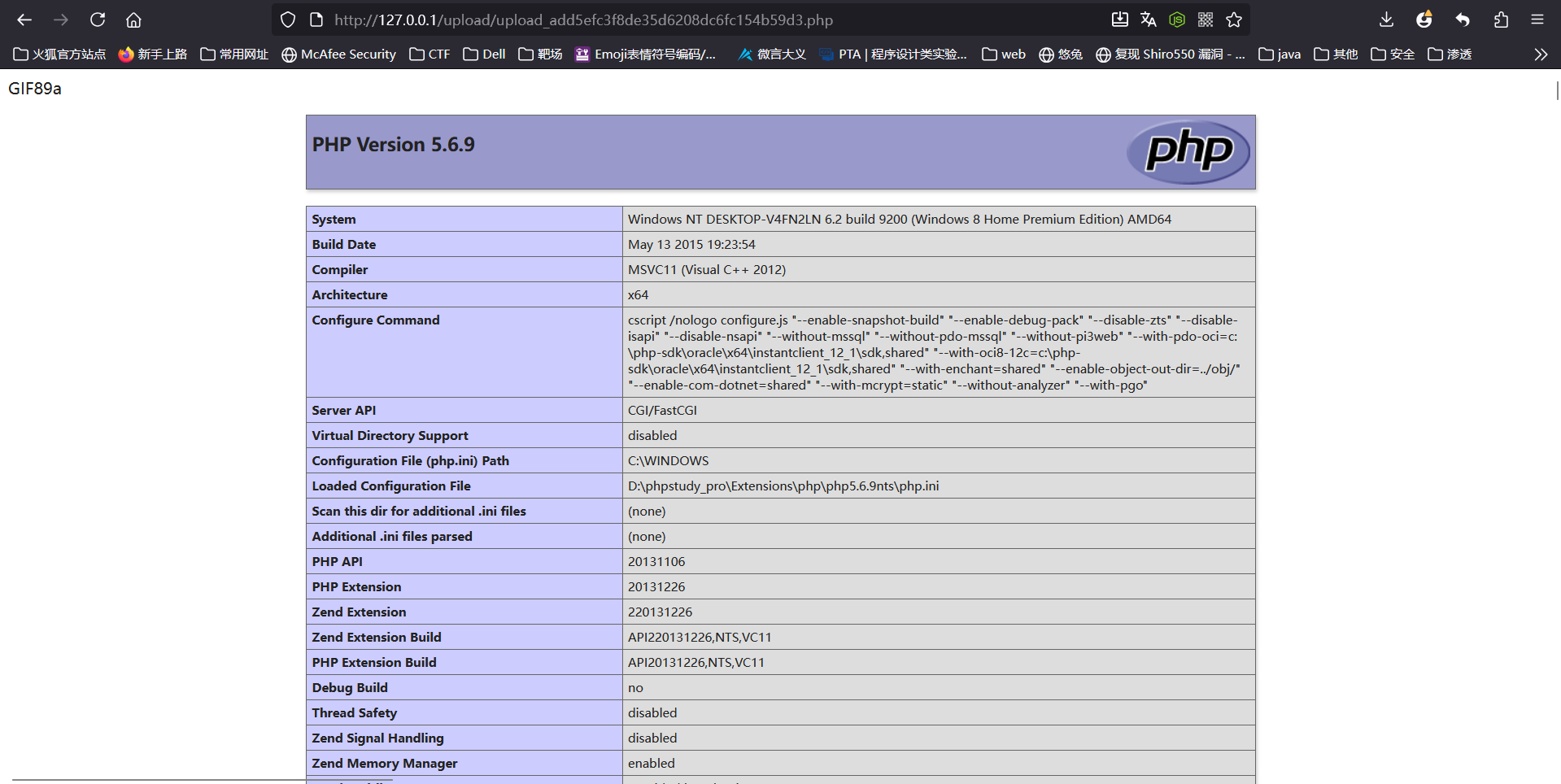Open the Firefox hamburger application menu

coord(1537,20)
